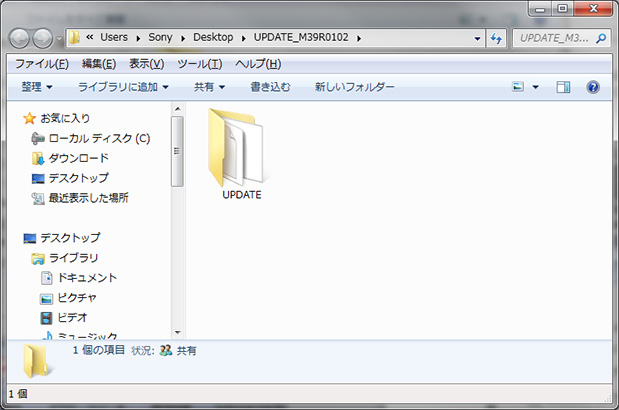Viewport: 619px width, 410px height.
Task: Click the 書き込む button
Action: [x=270, y=87]
